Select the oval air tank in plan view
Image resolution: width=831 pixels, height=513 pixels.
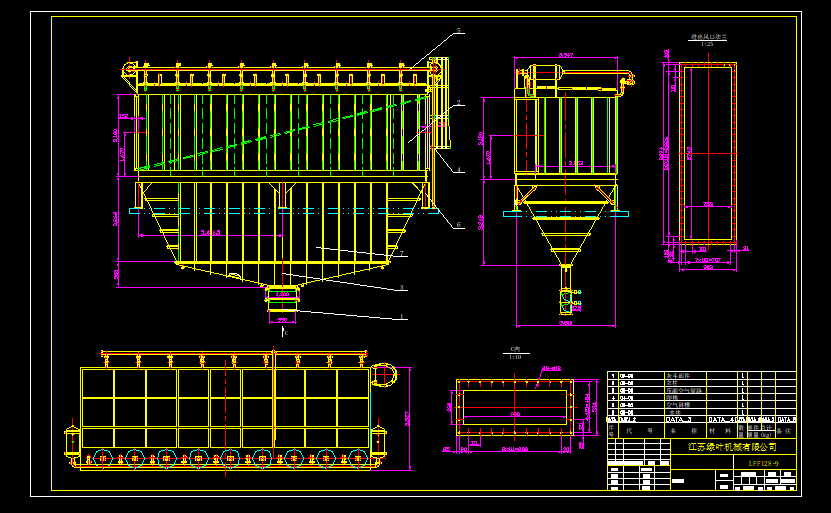[x=383, y=375]
